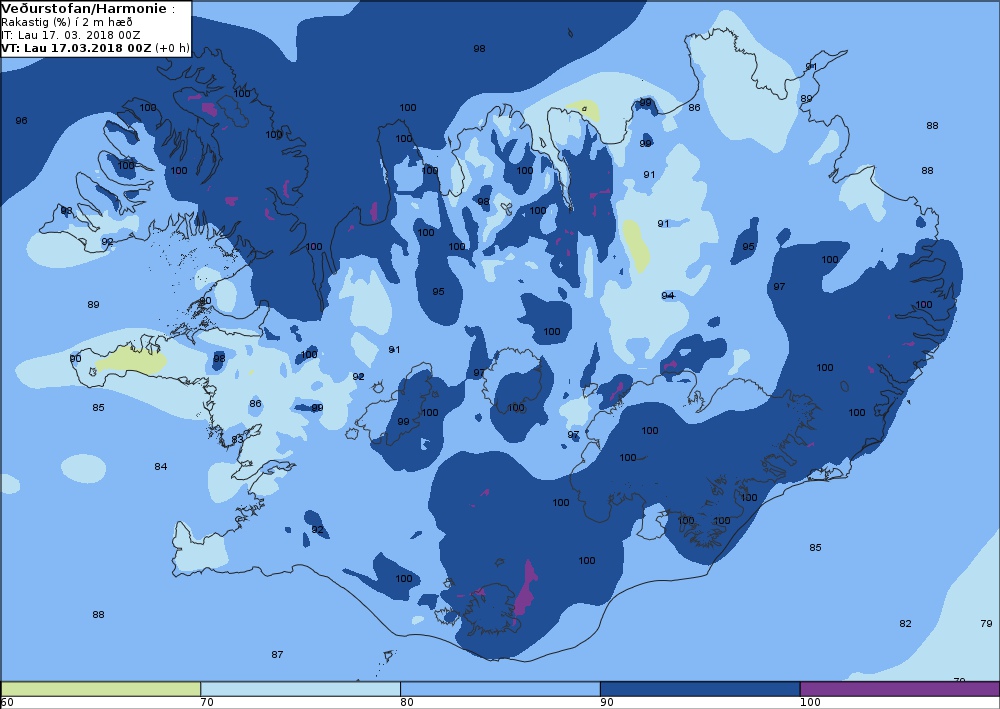1000x709 pixels.
Task: Click the "IT: Lau 17. 03. 2018 00Z" line
Action: (x=71, y=35)
